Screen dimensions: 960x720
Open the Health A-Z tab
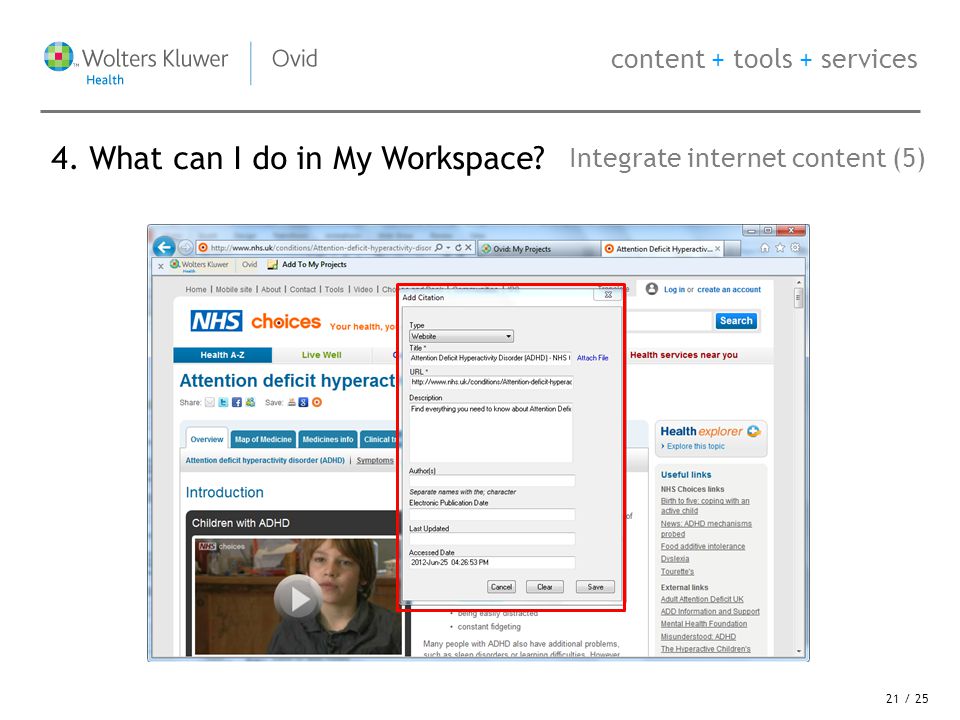222,355
